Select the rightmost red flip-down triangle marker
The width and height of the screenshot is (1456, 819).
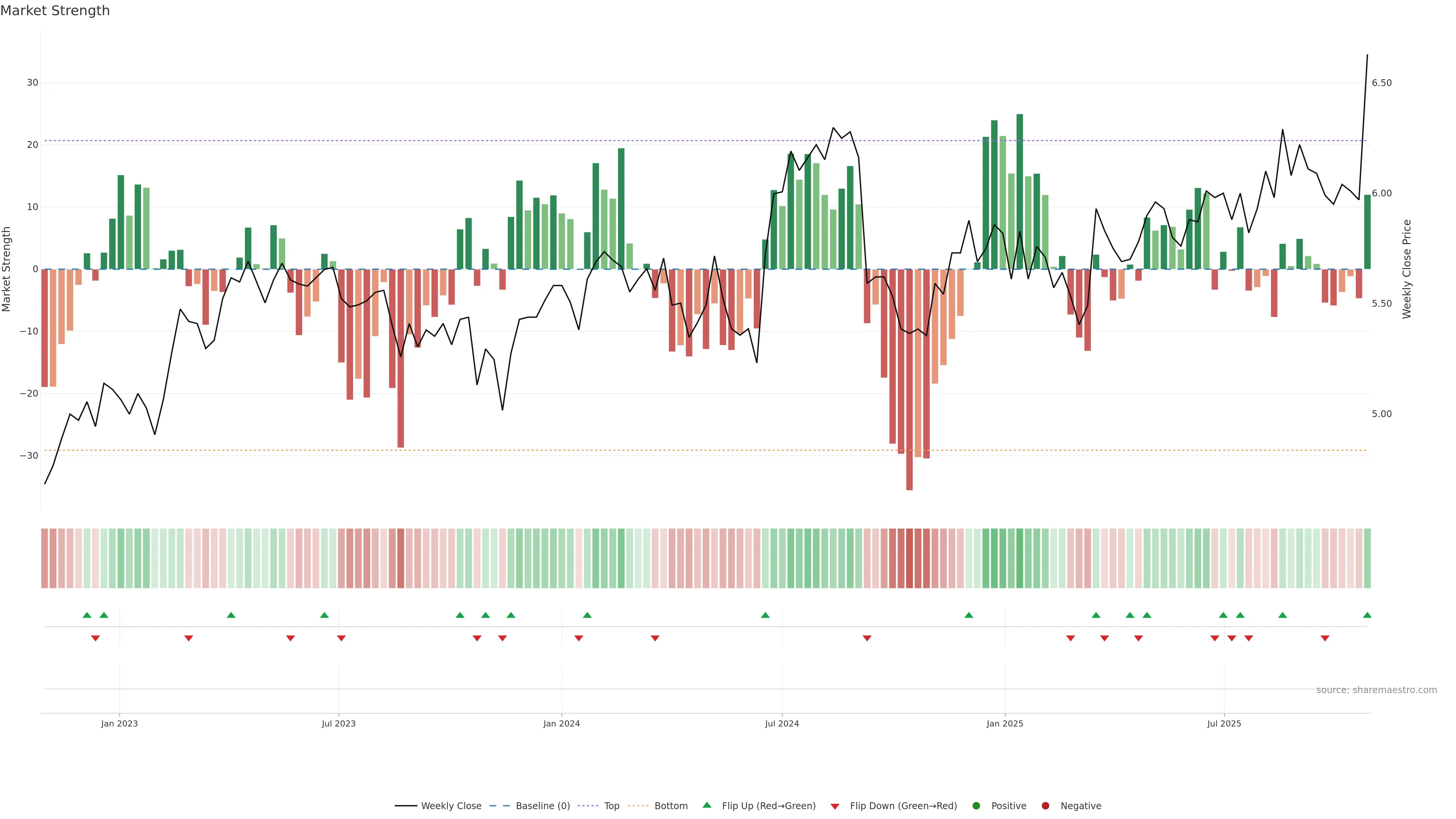tap(1325, 639)
